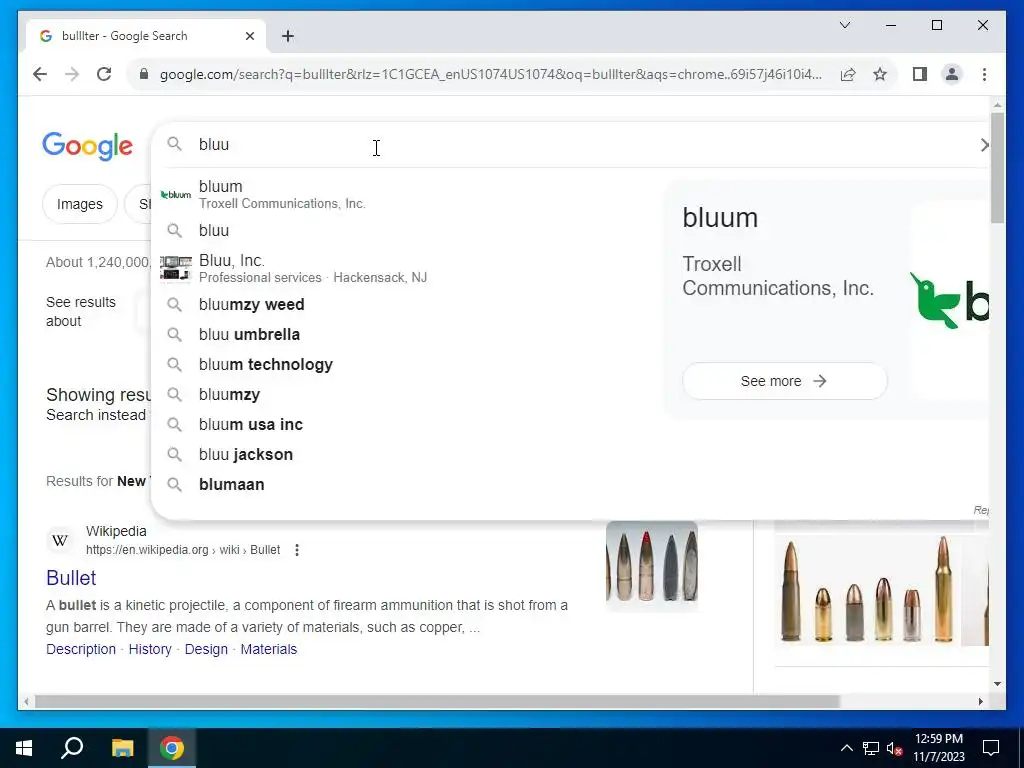
Task: Open File Explorer from taskbar
Action: click(122, 748)
